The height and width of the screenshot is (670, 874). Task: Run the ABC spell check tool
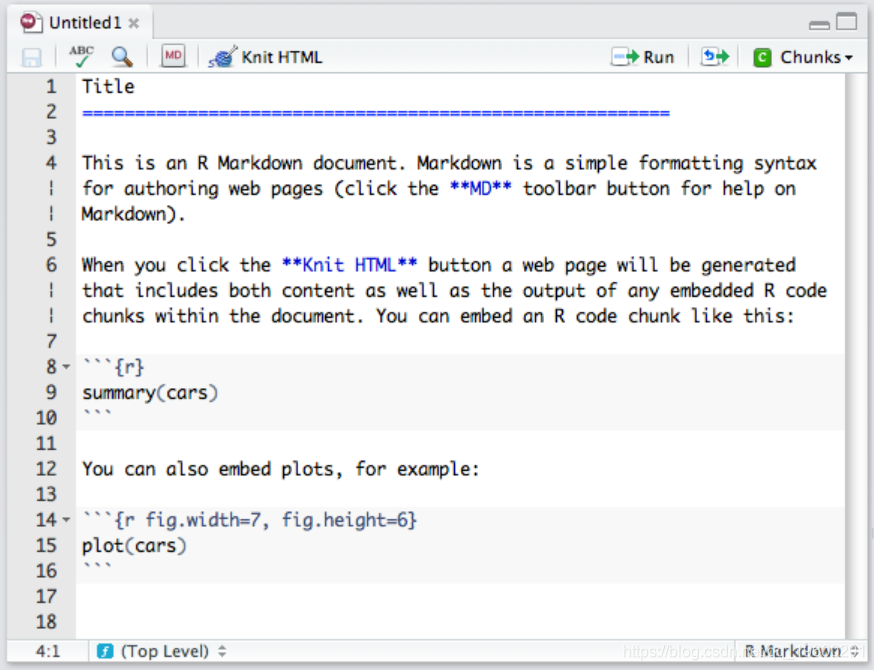pyautogui.click(x=81, y=56)
